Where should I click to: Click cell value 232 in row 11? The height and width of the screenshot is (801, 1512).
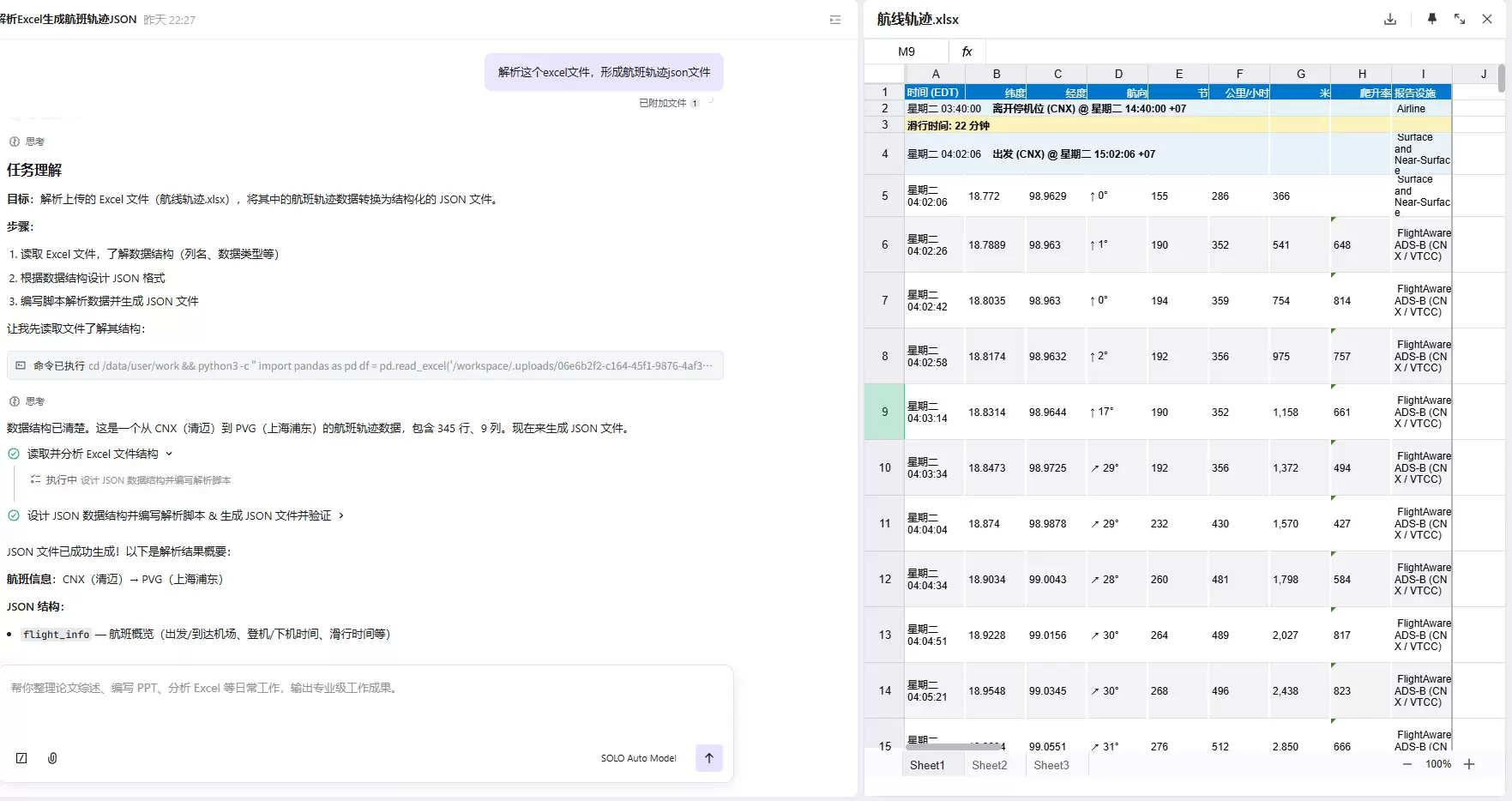pyautogui.click(x=1178, y=524)
